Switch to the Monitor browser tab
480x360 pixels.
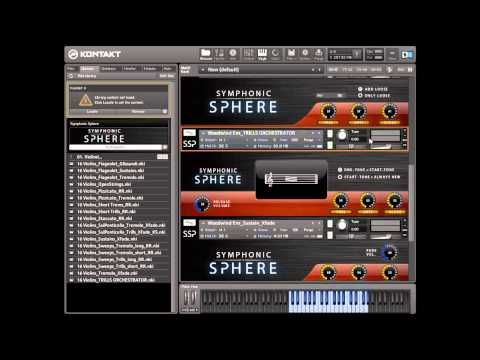129,69
